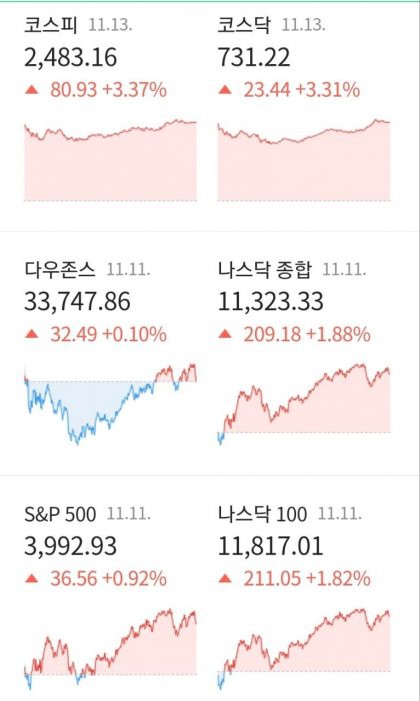The height and width of the screenshot is (701, 420).
Task: Open the 코스피 index title
Action: (51, 25)
